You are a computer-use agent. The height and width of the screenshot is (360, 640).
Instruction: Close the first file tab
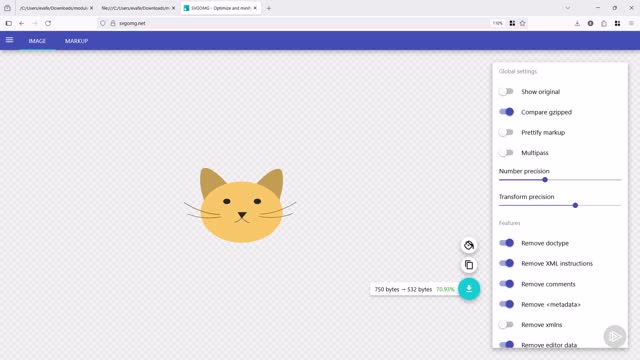click(x=91, y=8)
